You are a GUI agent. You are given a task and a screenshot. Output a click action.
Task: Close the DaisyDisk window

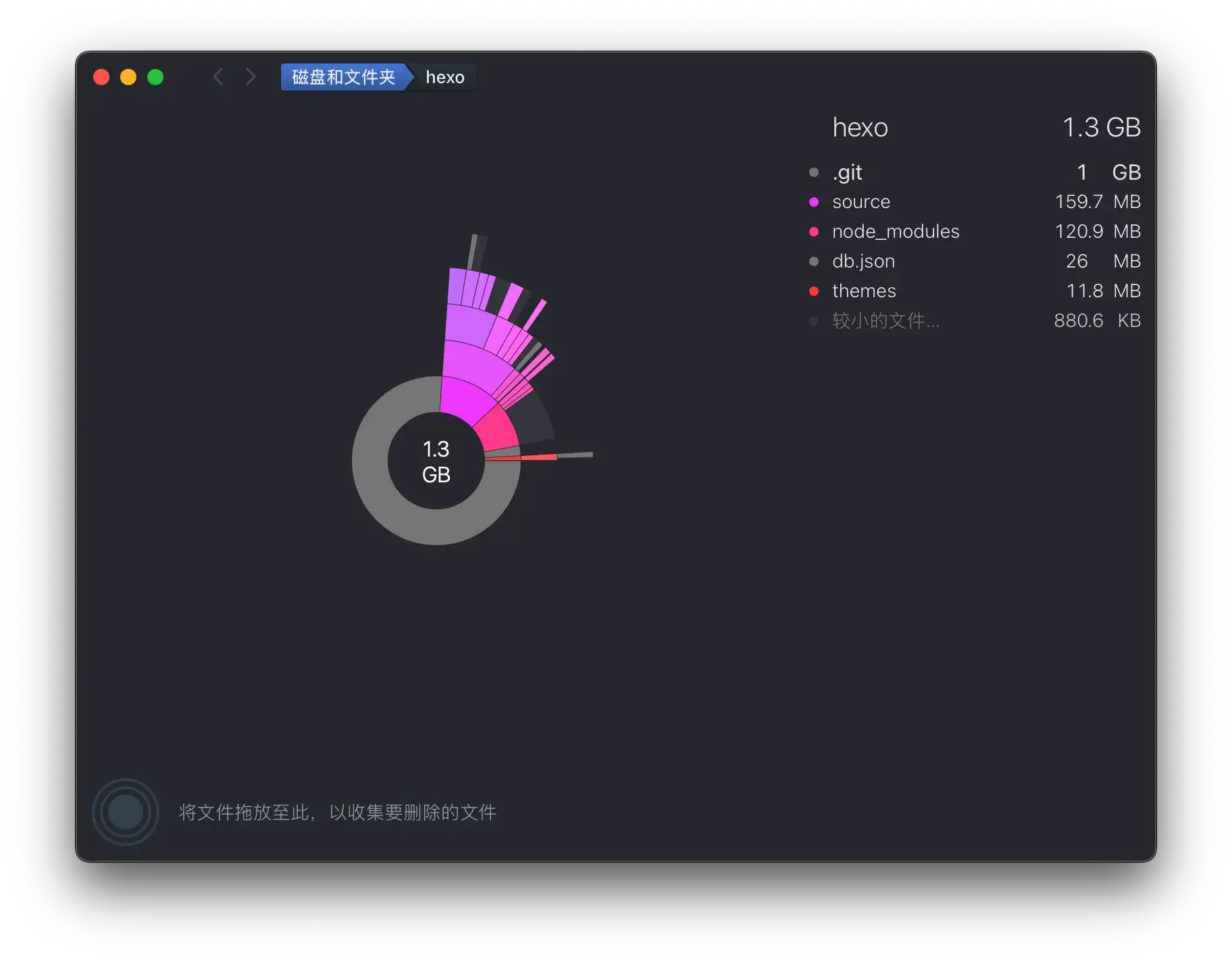101,77
